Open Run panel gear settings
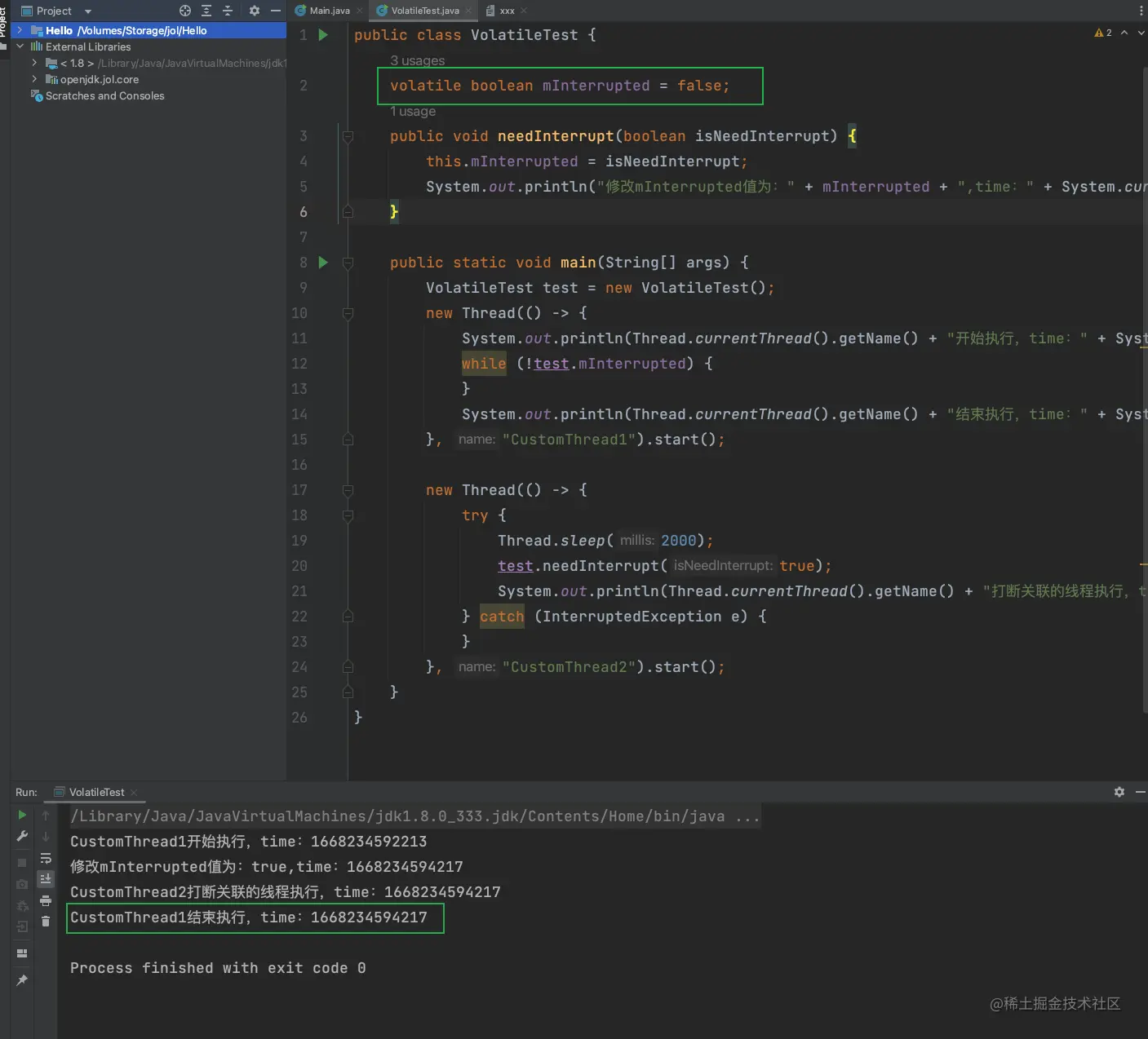The height and width of the screenshot is (1039, 1148). pos(1119,792)
